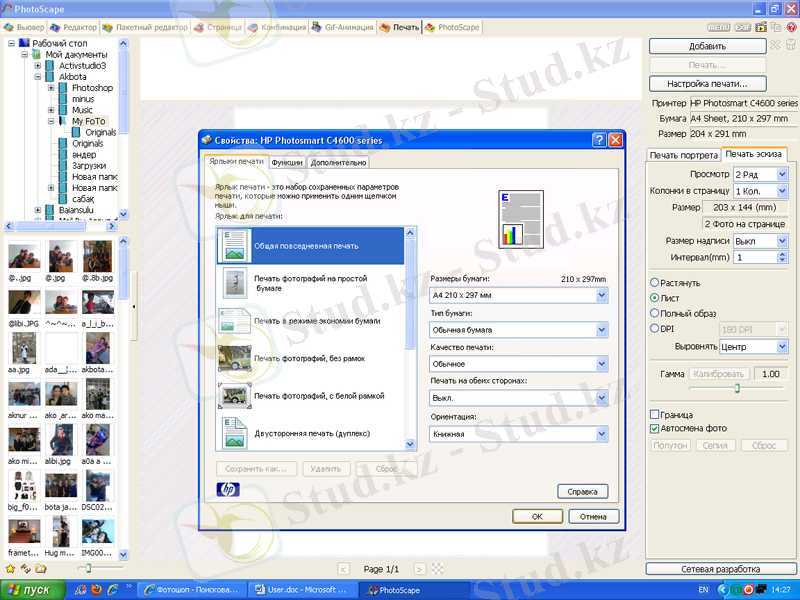Viewport: 800px width, 600px height.
Task: Expand the Photoshop tree folder
Action: coord(51,88)
